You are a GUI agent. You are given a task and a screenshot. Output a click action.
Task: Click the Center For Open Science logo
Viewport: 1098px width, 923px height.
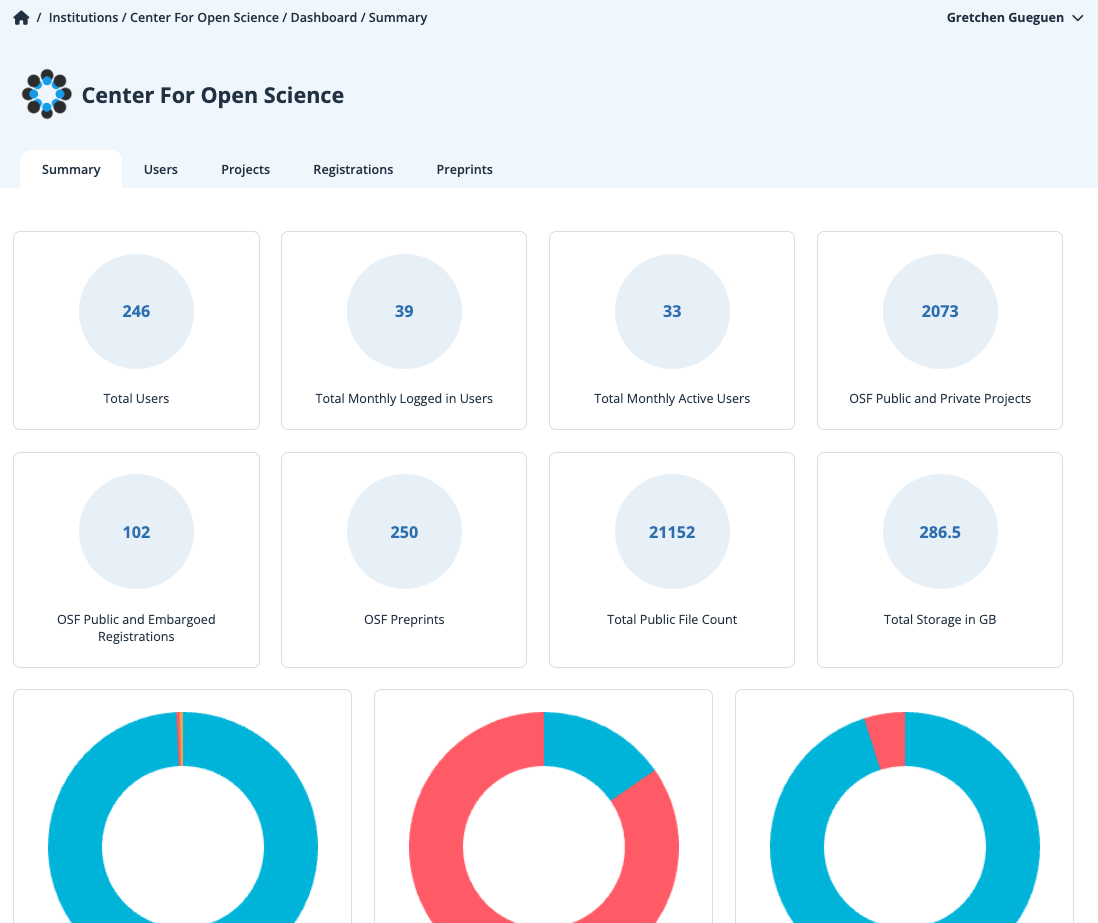coord(47,94)
